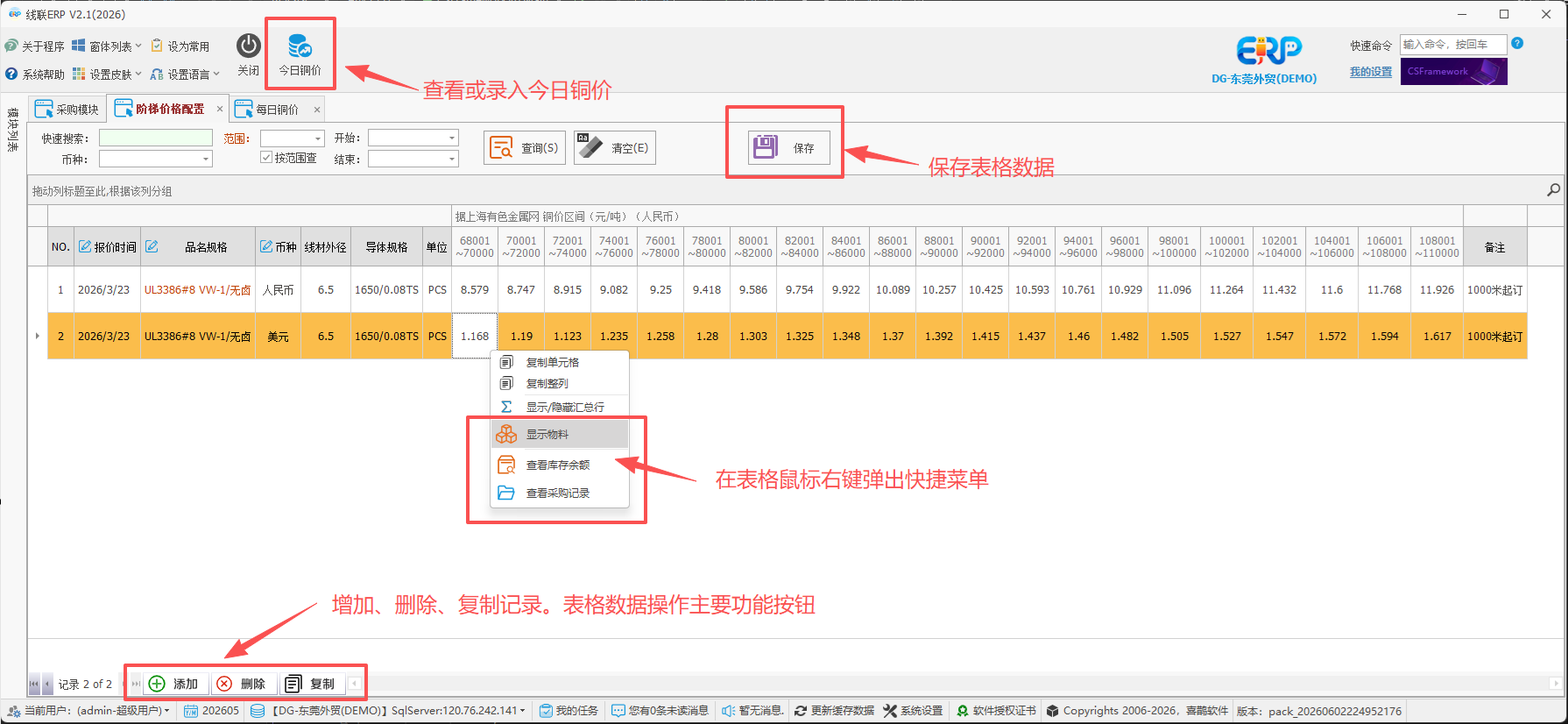This screenshot has width=1568, height=724.
Task: Choose 显示/隐藏汇总行 in context menu
Action: 560,407
